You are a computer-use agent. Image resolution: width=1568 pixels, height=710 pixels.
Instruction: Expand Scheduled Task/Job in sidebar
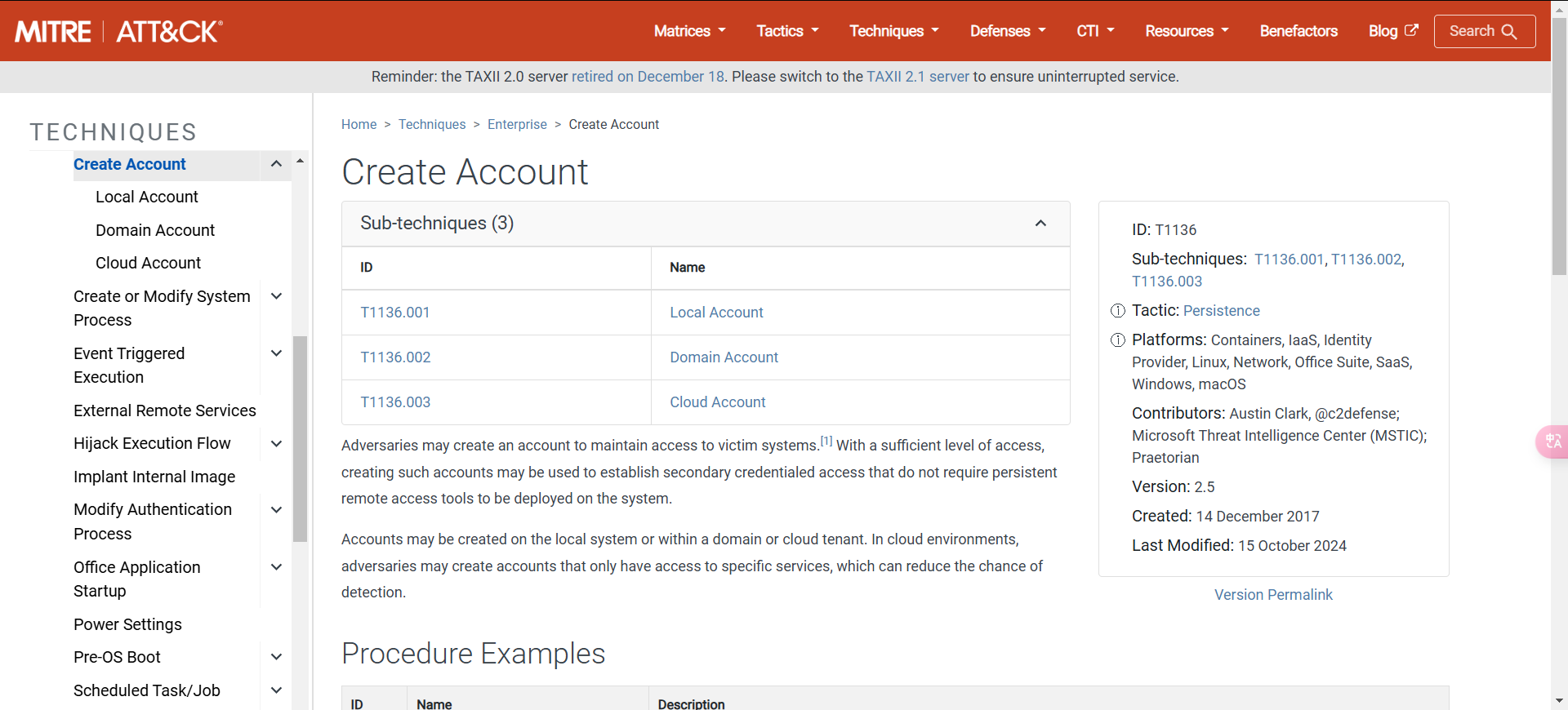(x=276, y=690)
